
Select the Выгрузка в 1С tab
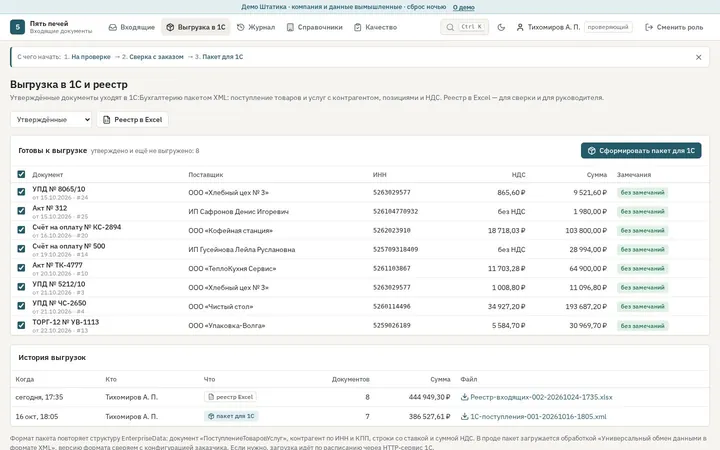pyautogui.click(x=196, y=28)
